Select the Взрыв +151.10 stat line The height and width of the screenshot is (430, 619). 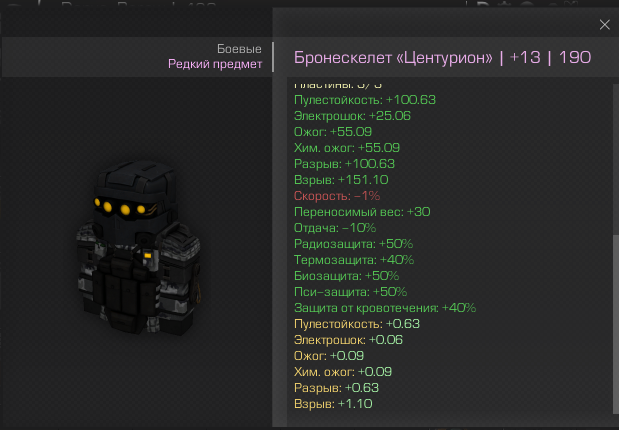pos(341,180)
